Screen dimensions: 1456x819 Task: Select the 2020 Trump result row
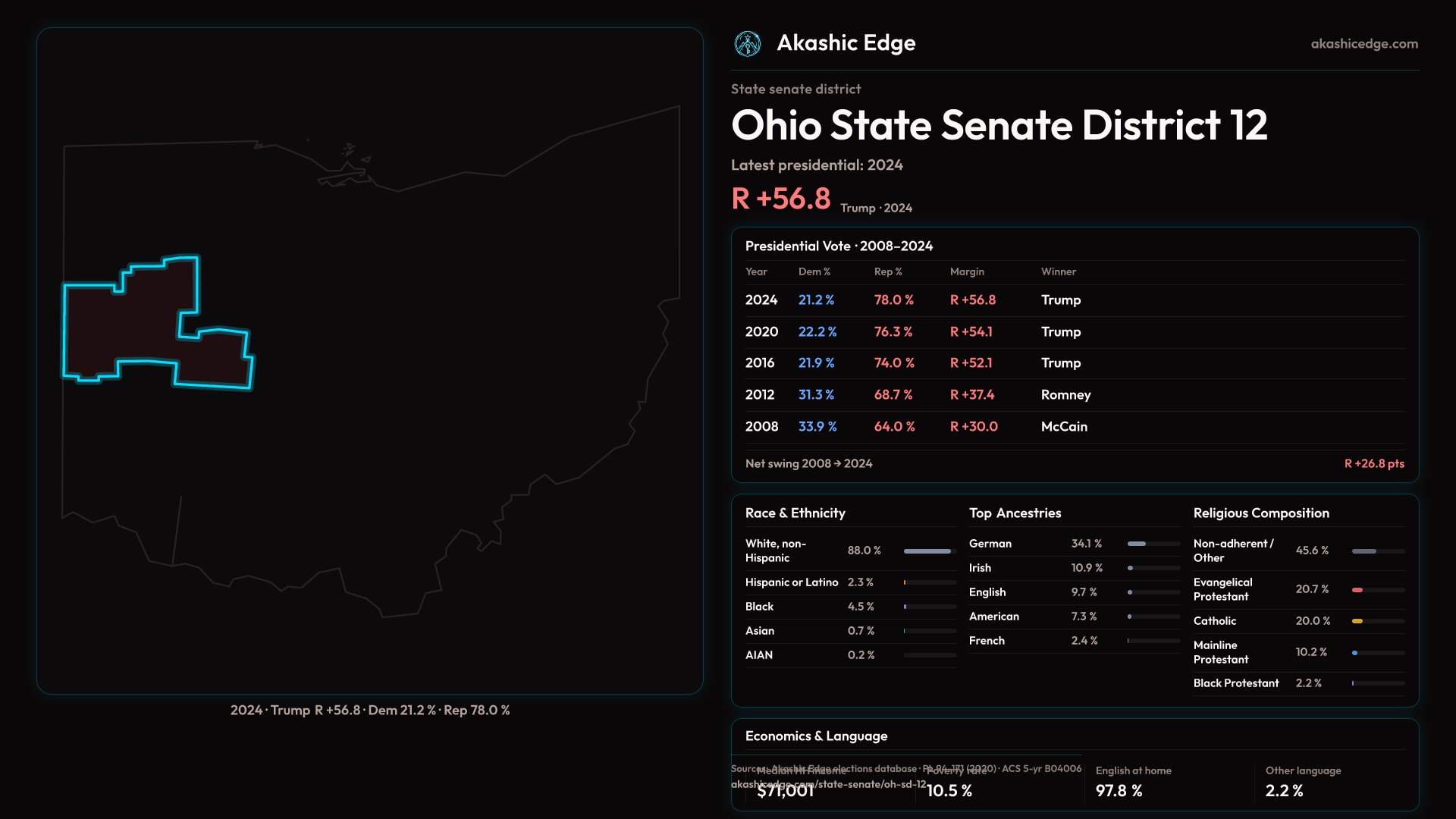point(1075,332)
